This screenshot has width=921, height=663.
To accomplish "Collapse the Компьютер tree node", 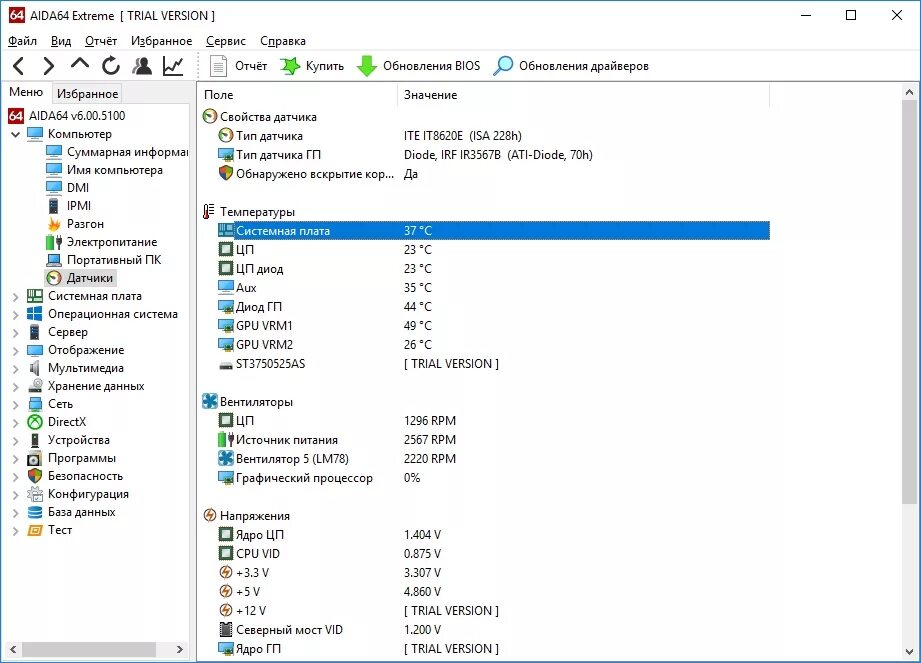I will tap(16, 134).
